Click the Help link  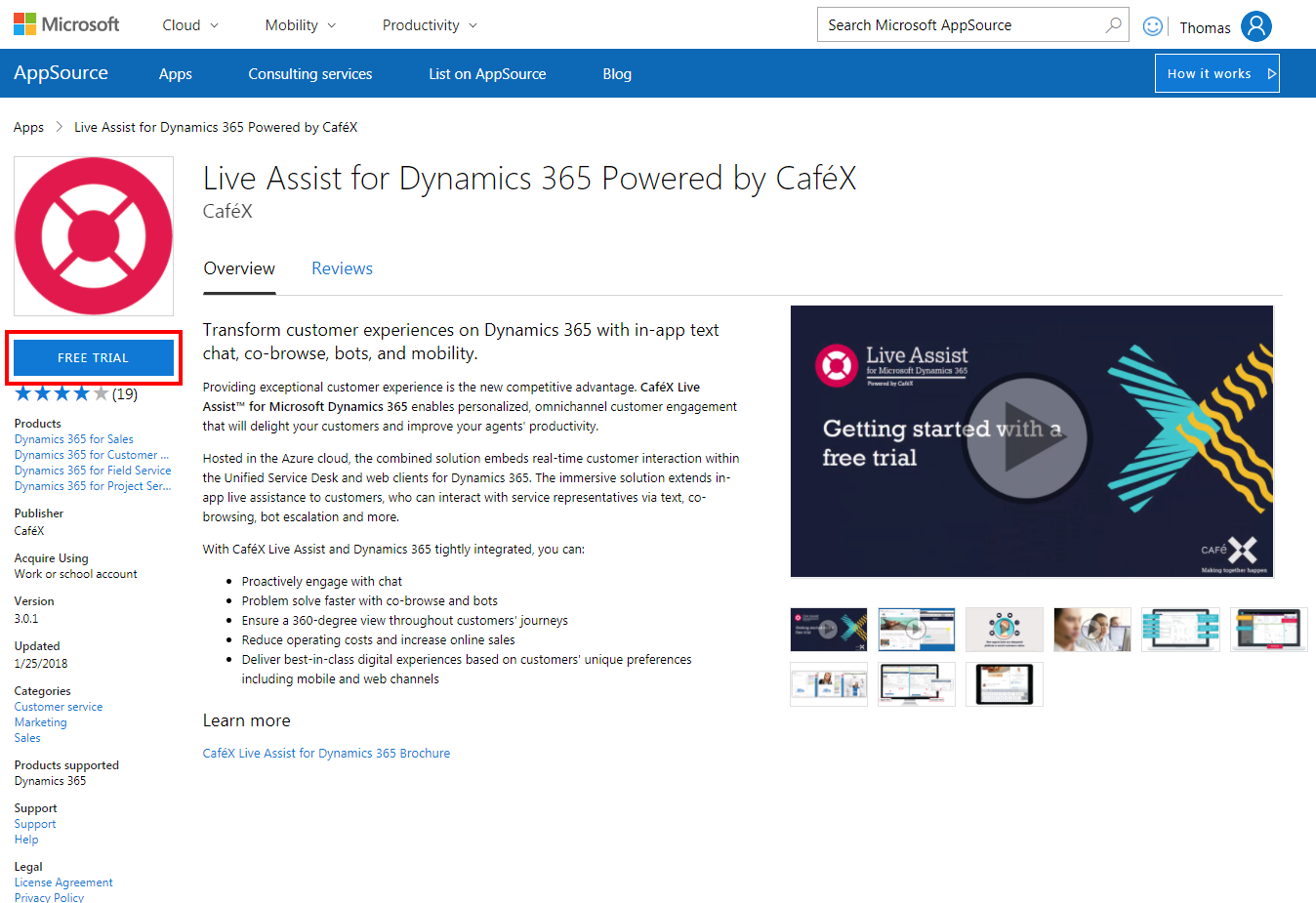26,840
